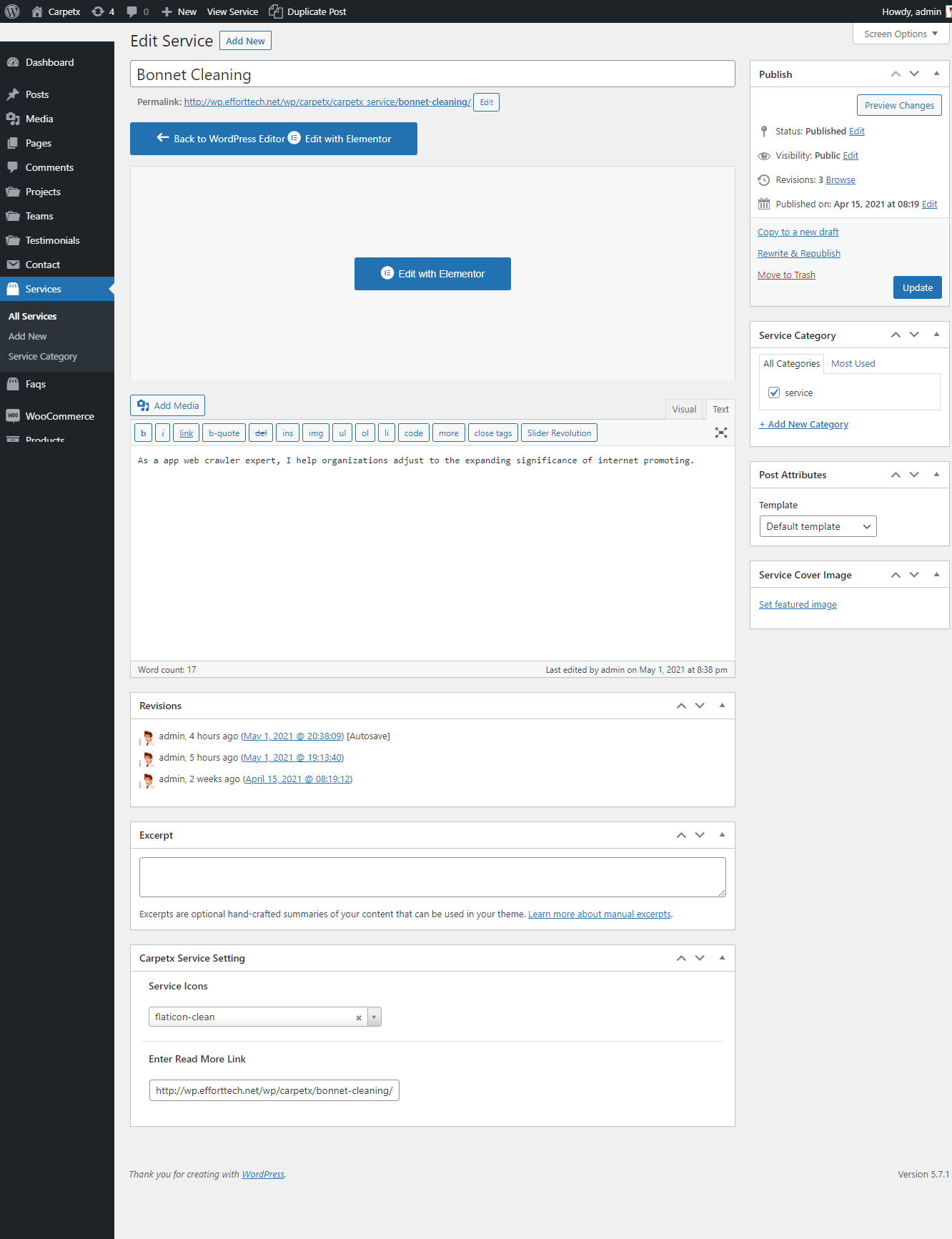Select the Most Used categories tab
This screenshot has width=952, height=1239.
853,363
